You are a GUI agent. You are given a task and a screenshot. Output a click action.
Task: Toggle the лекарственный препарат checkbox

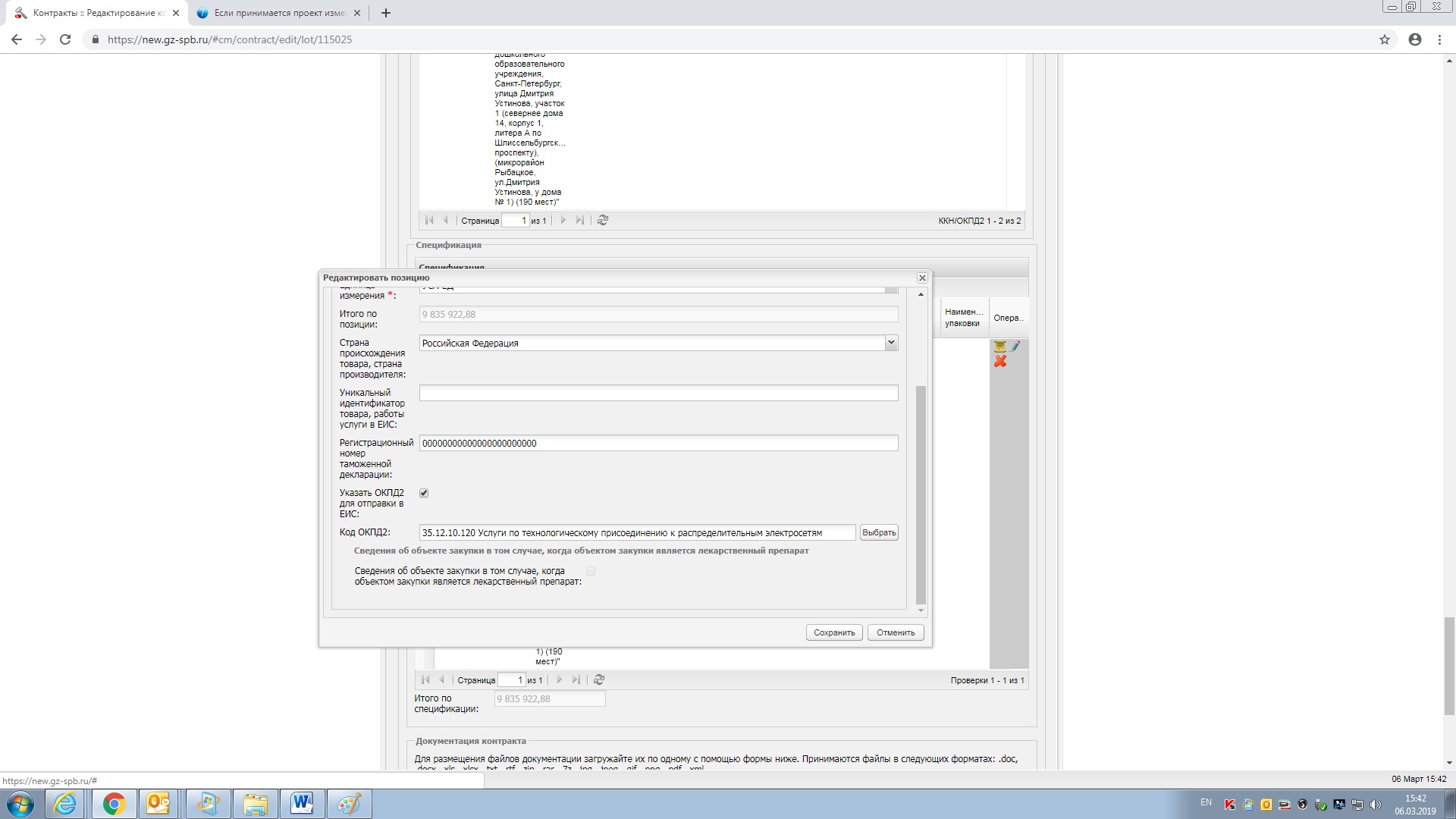point(591,571)
